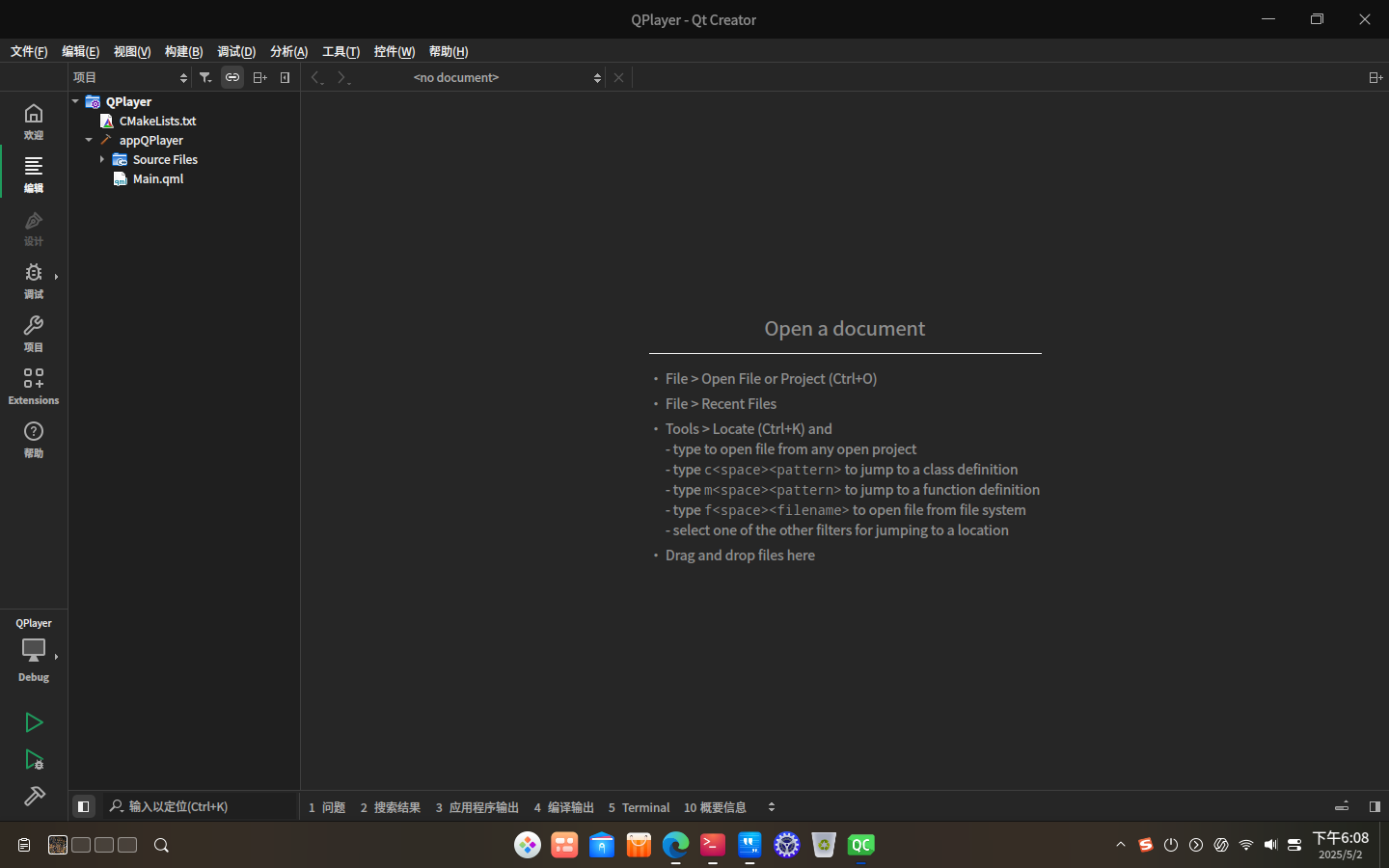Select the Source Files folder row
The height and width of the screenshot is (868, 1389).
tap(165, 159)
